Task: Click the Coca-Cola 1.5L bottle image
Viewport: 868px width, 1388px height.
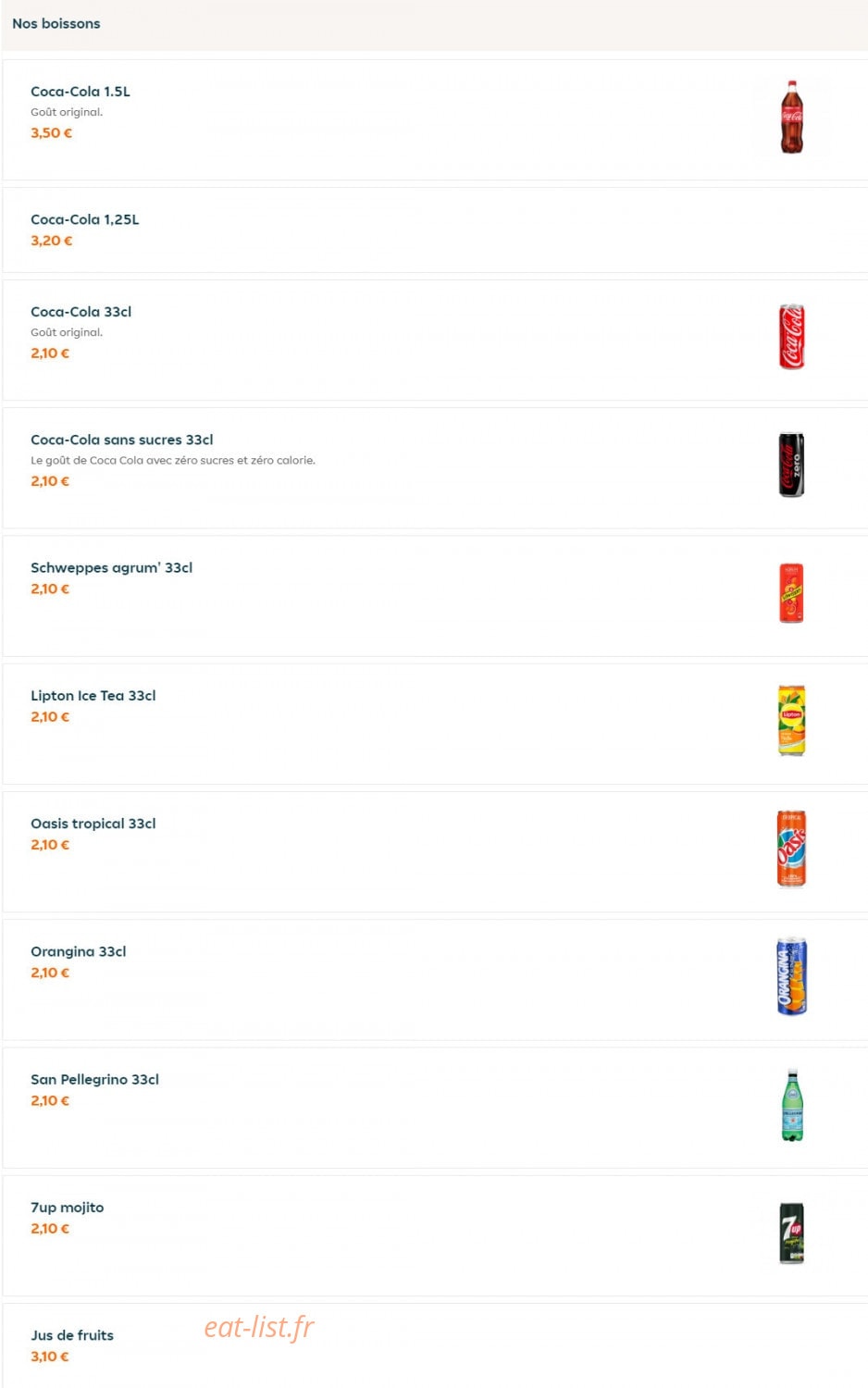Action: click(x=791, y=118)
